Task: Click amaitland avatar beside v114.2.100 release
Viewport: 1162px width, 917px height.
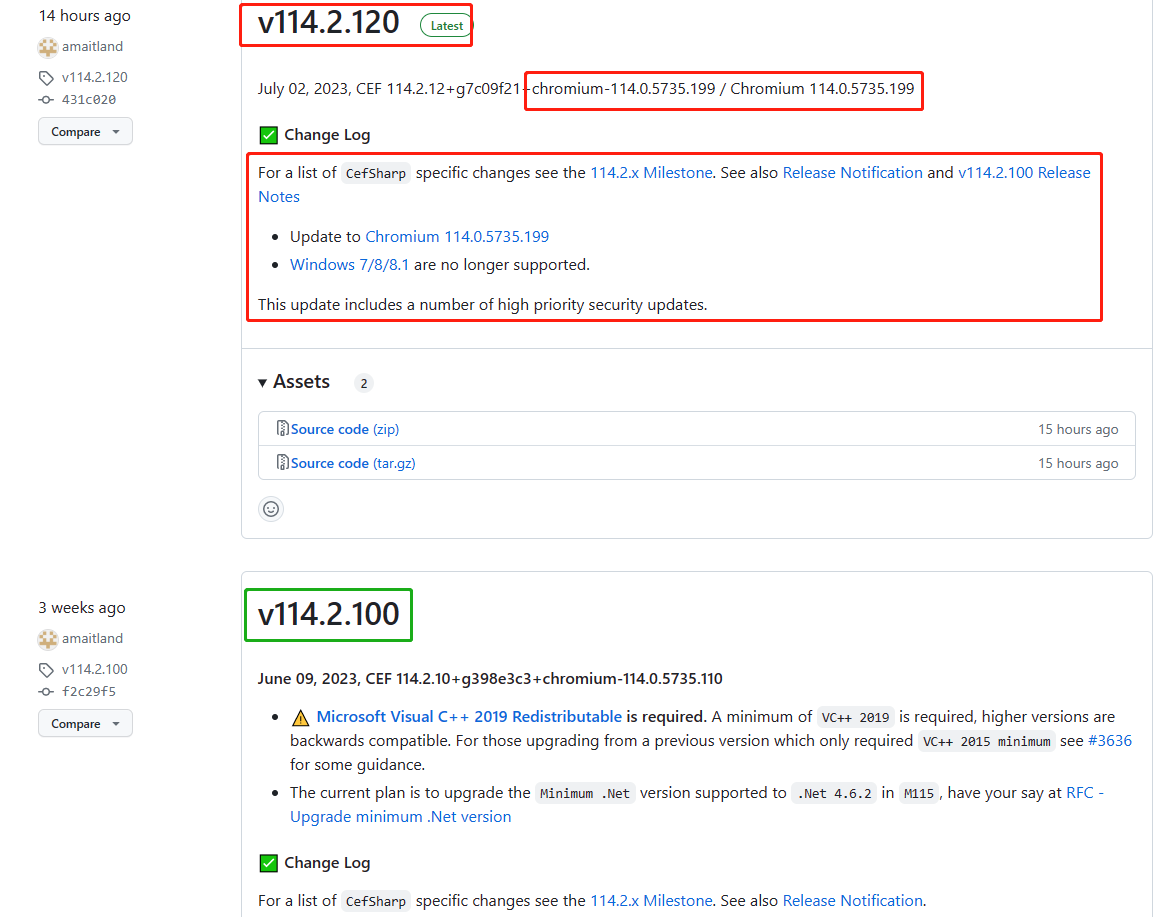Action: click(x=48, y=639)
